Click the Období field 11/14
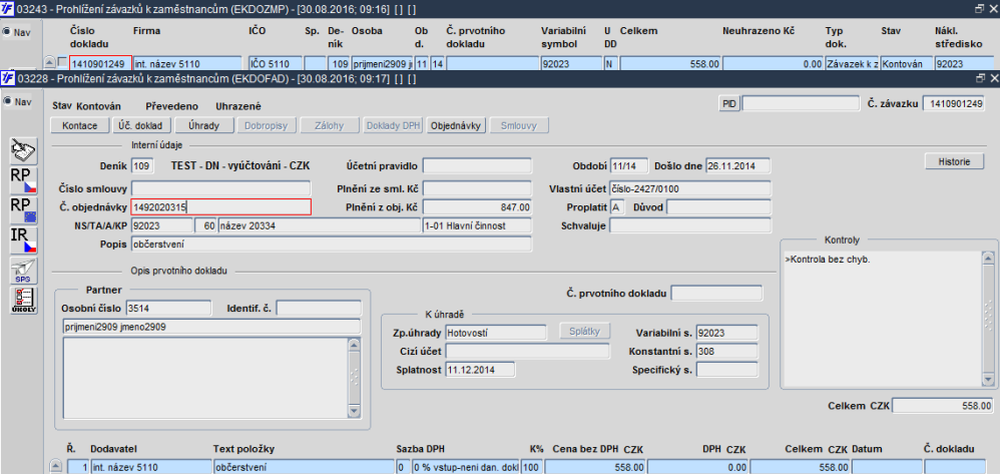1000x474 pixels. (629, 166)
